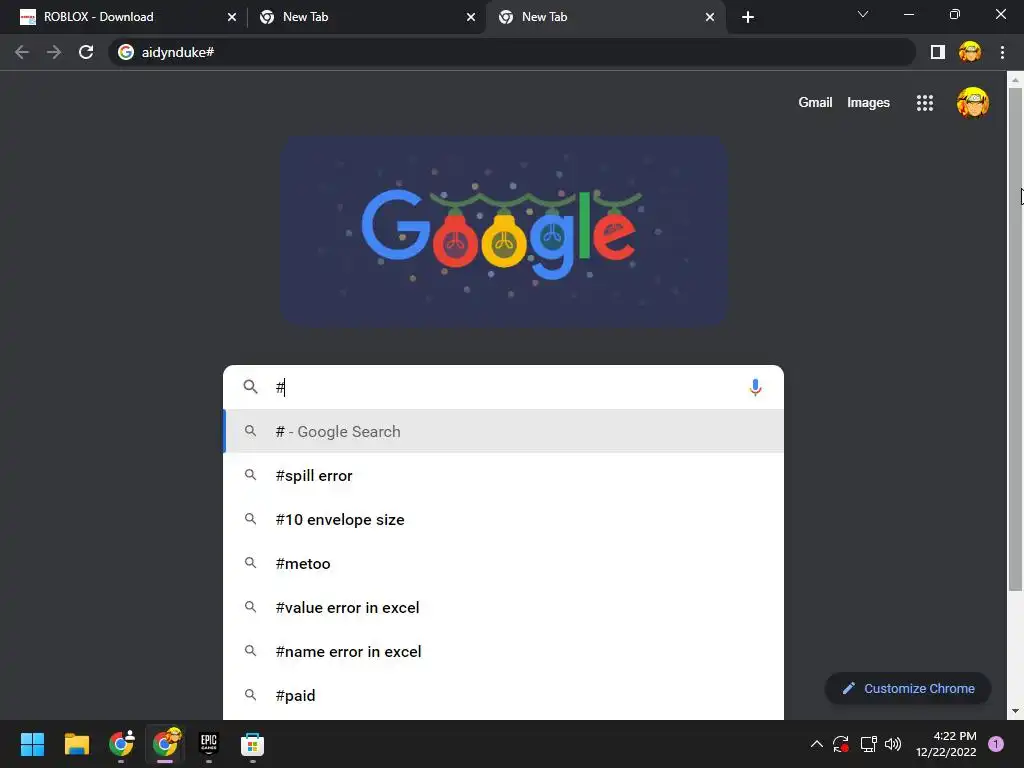Select the '#name error in excel' suggestion
Screen dimensions: 1024x768
(504, 652)
